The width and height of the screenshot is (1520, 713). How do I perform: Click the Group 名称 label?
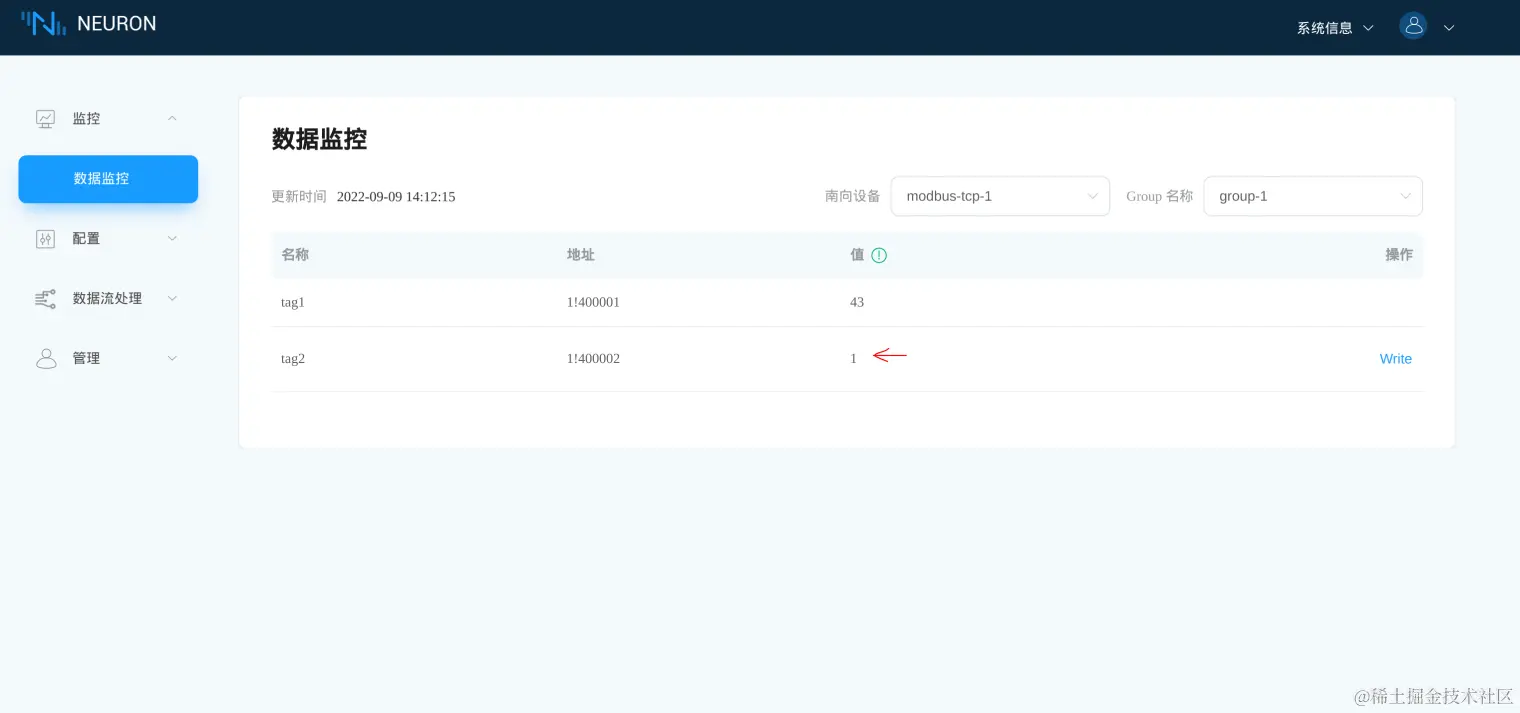point(1160,197)
